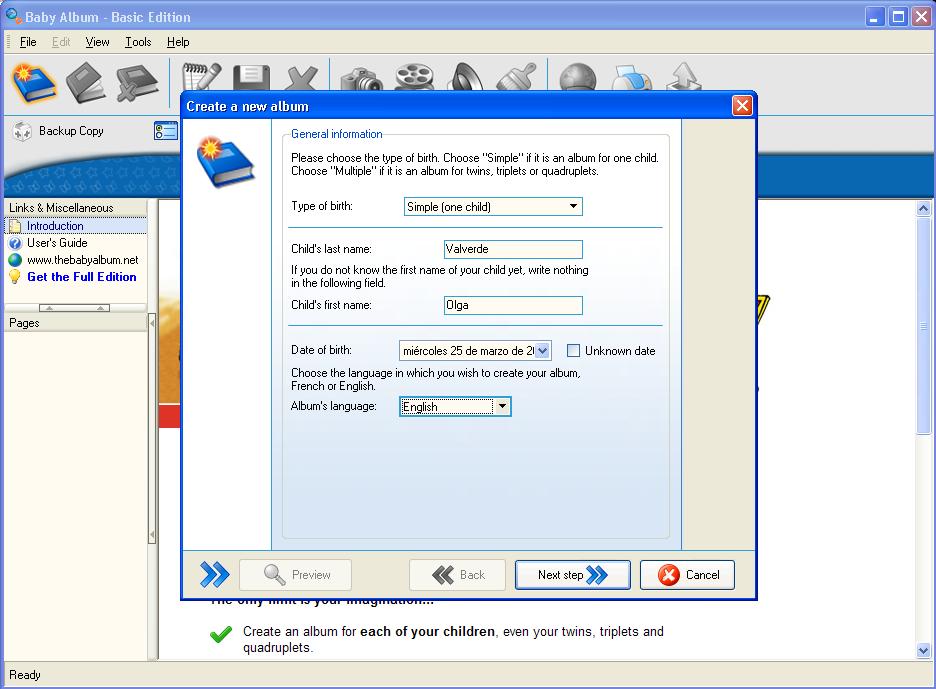Click the new album book icon in toolbar
The image size is (936, 689).
click(x=35, y=82)
